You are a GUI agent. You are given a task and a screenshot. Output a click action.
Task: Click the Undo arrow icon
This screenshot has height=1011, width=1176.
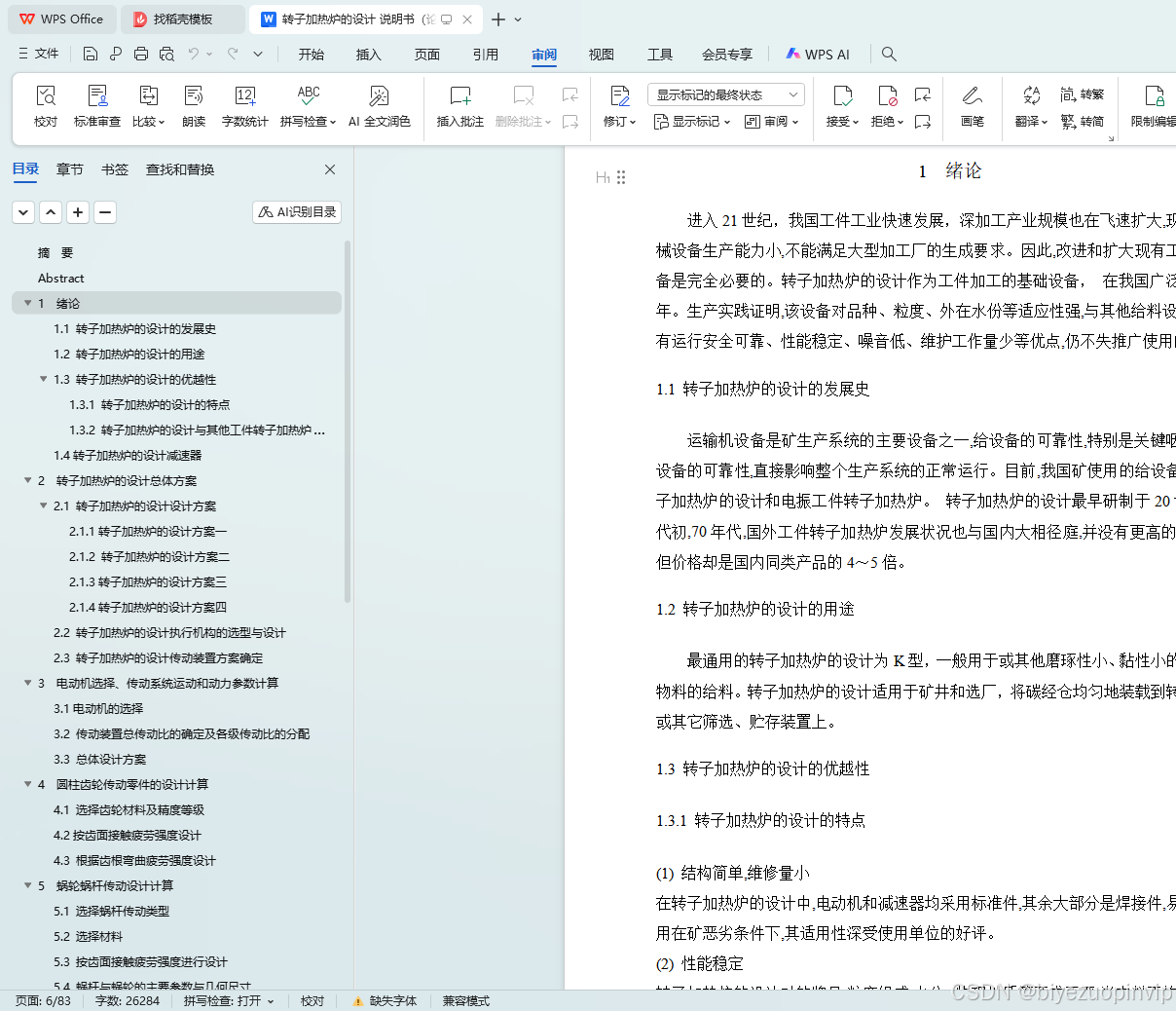[x=194, y=54]
